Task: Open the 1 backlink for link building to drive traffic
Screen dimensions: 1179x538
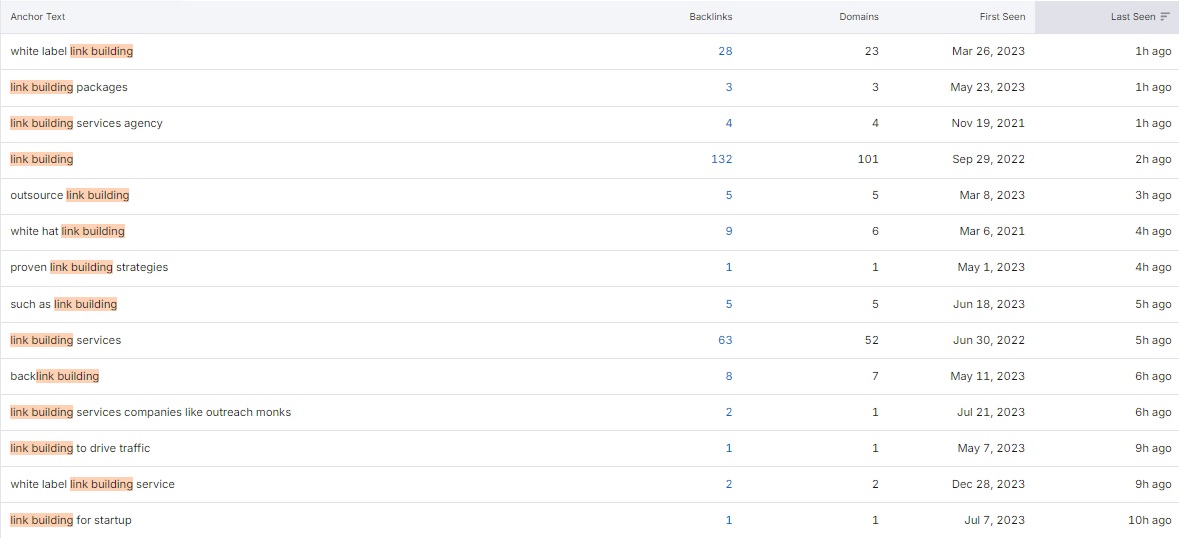Action: pyautogui.click(x=729, y=449)
